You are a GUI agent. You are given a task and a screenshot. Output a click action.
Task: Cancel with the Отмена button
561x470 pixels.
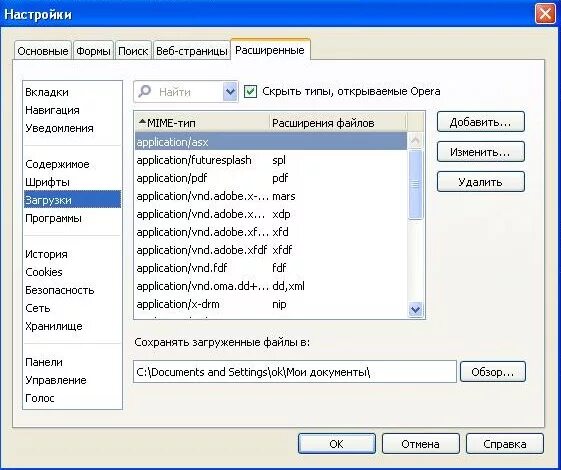(x=420, y=444)
